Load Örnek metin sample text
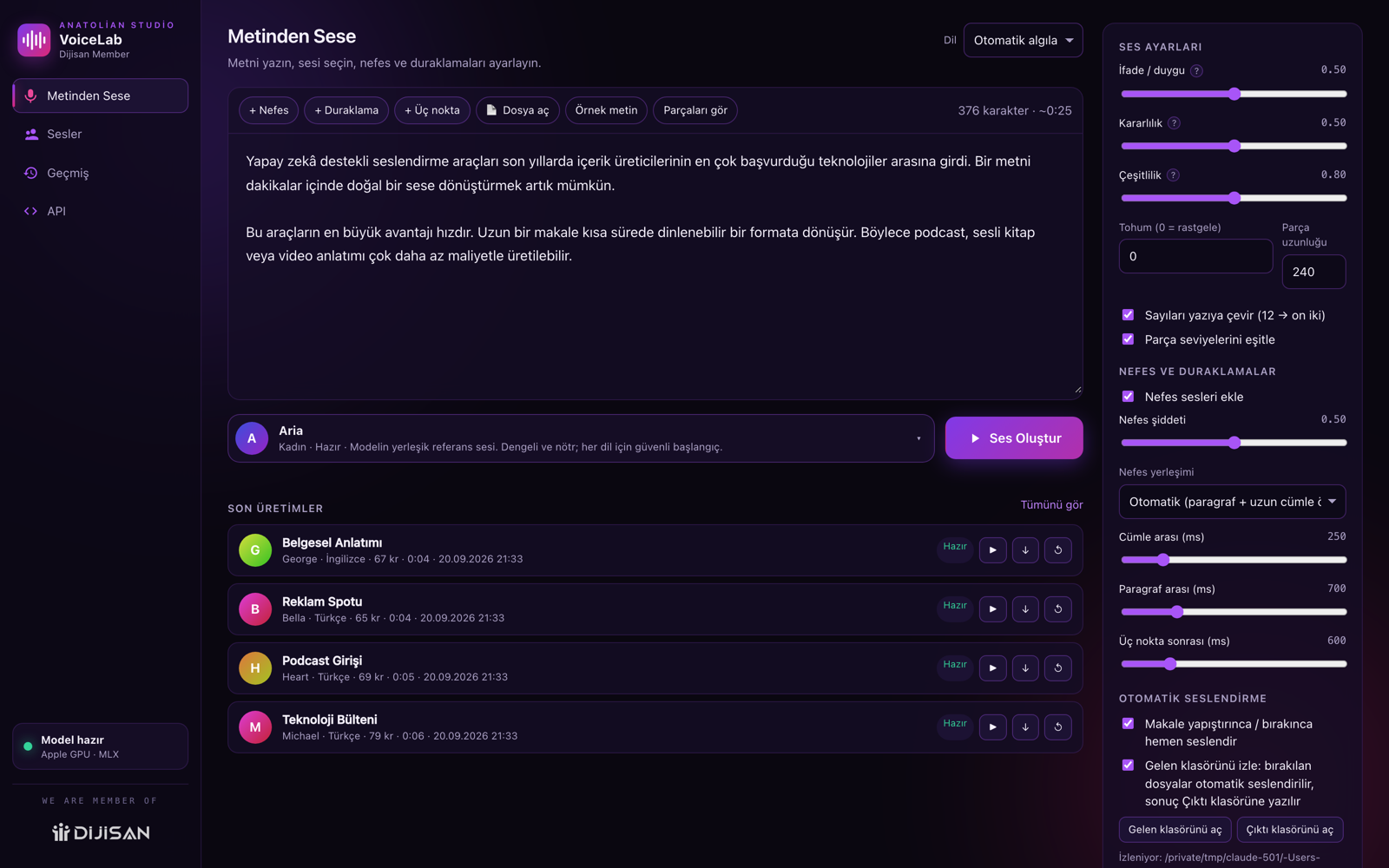 pos(606,110)
